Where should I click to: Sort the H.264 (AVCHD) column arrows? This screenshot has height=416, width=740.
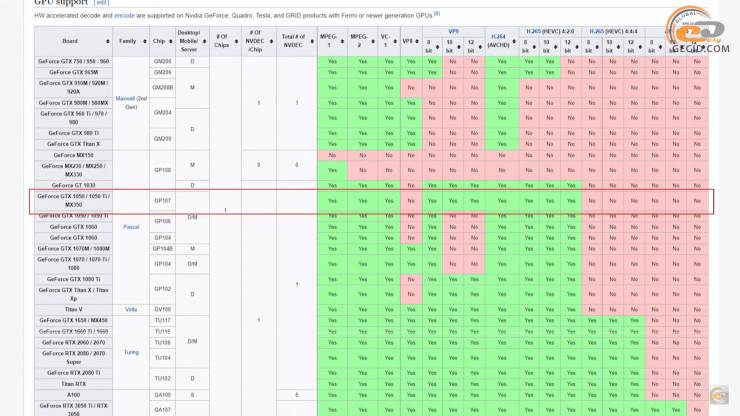tap(513, 42)
